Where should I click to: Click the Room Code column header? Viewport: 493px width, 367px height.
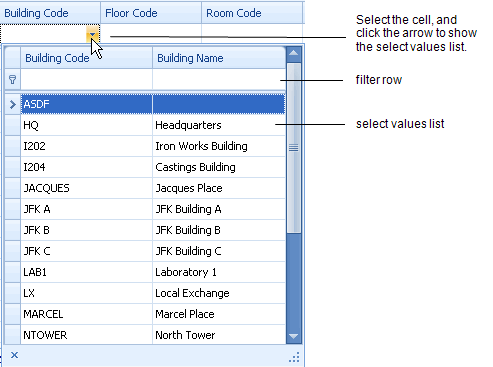[252, 13]
